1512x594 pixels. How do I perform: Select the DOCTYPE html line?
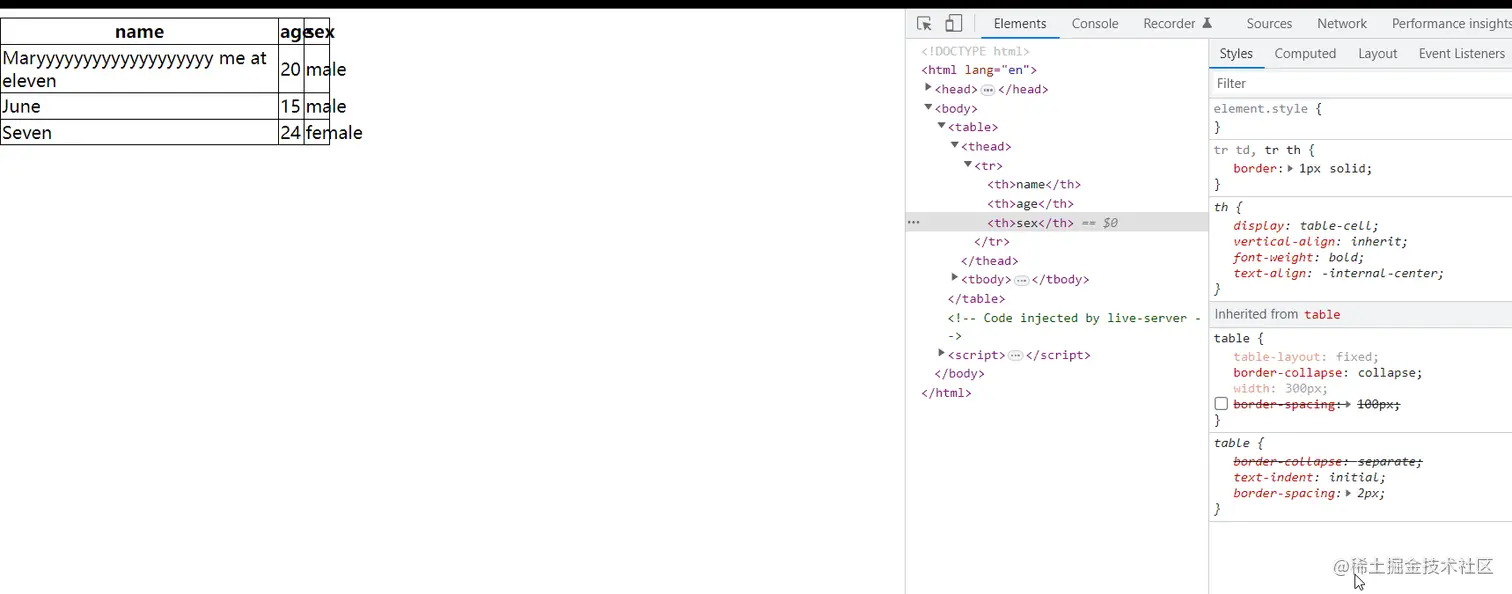975,51
